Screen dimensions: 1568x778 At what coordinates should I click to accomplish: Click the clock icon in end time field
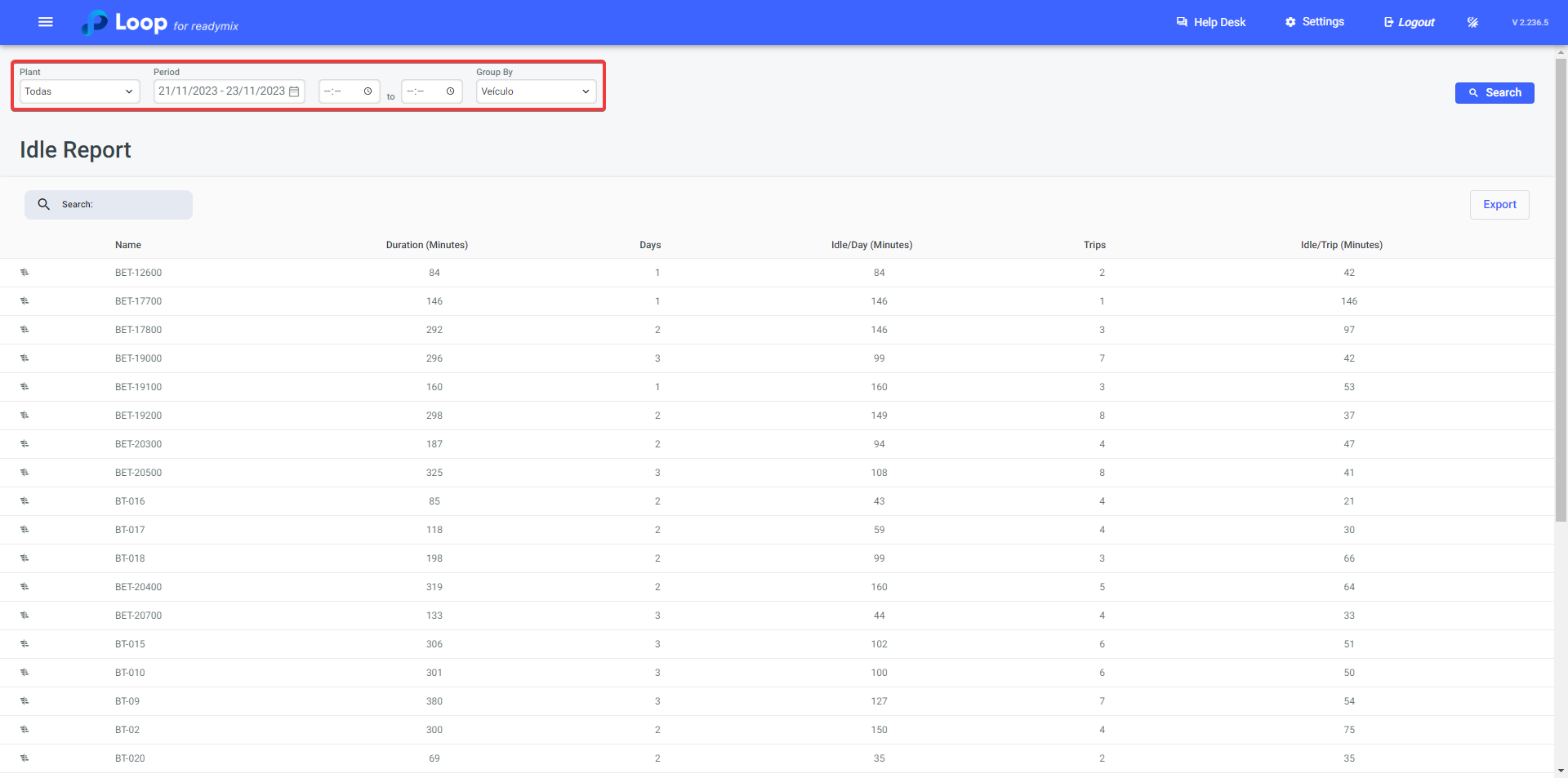click(x=450, y=91)
